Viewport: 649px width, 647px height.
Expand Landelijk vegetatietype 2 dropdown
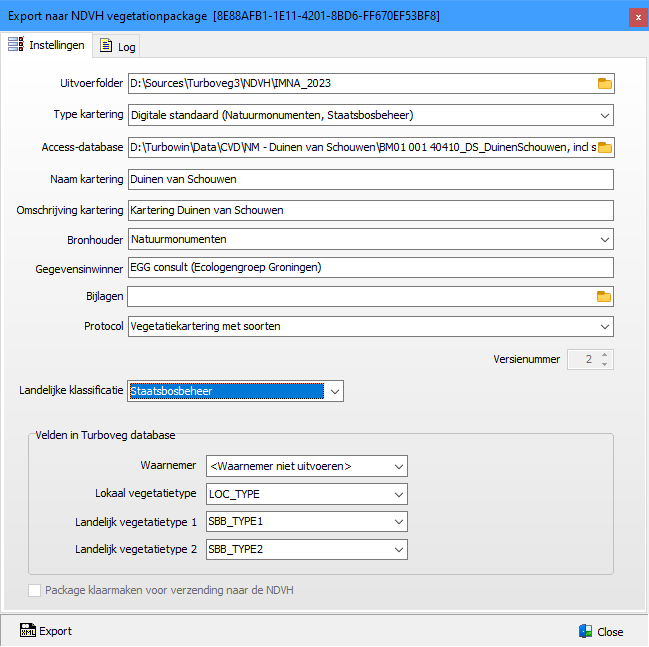click(x=399, y=549)
